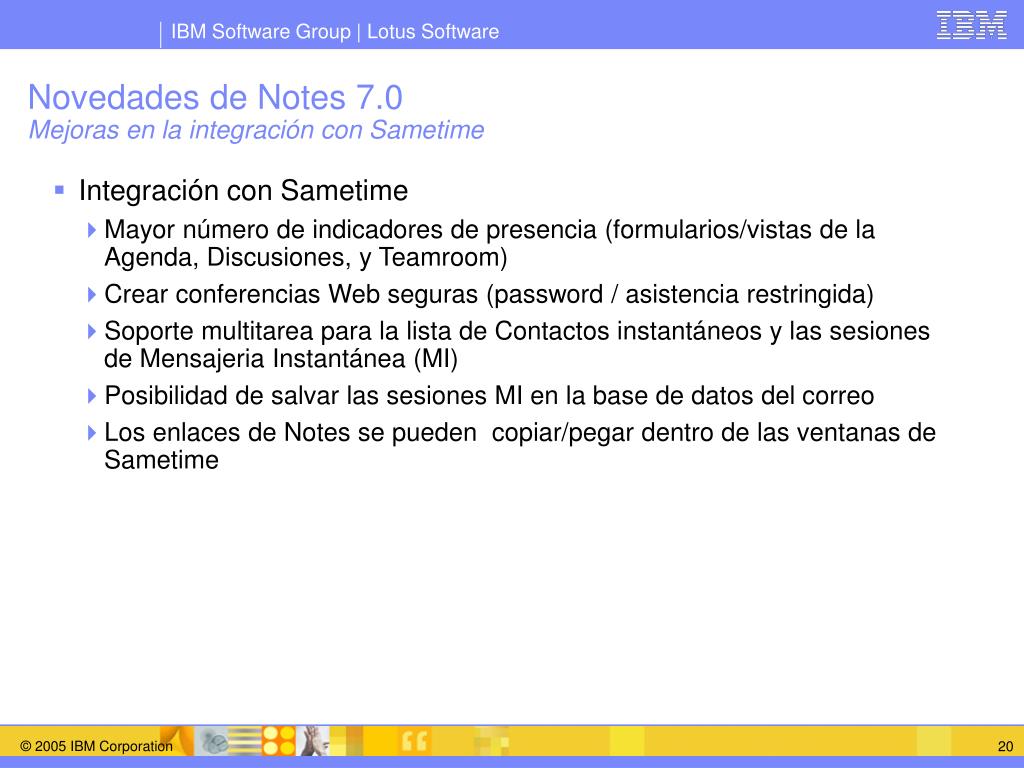Viewport: 1024px width, 768px height.
Task: Click the arrow bullet before 'Soporte multitarea'
Action: pyautogui.click(x=91, y=331)
